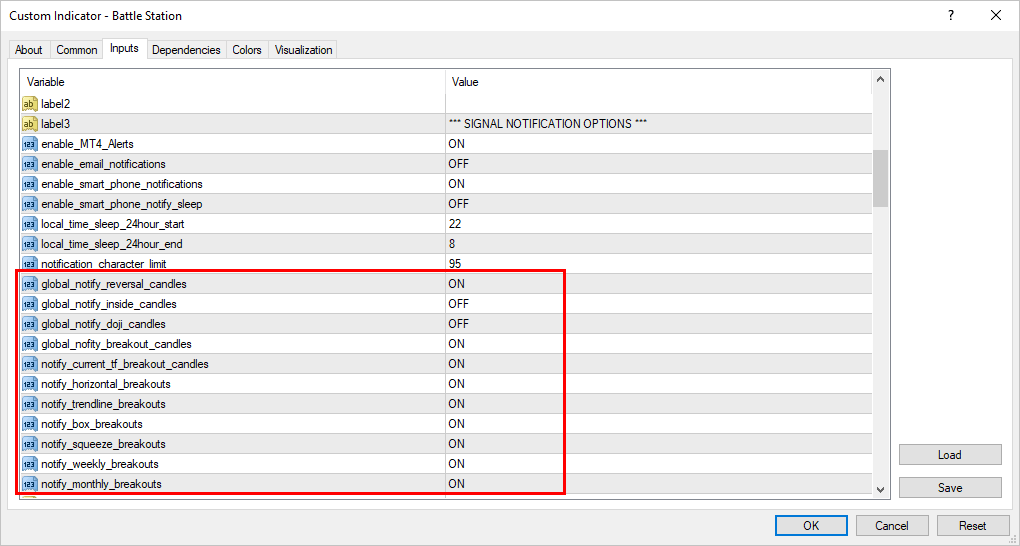This screenshot has width=1020, height=546.
Task: Select the enable_MT4_Alerts variable name
Action: [87, 144]
